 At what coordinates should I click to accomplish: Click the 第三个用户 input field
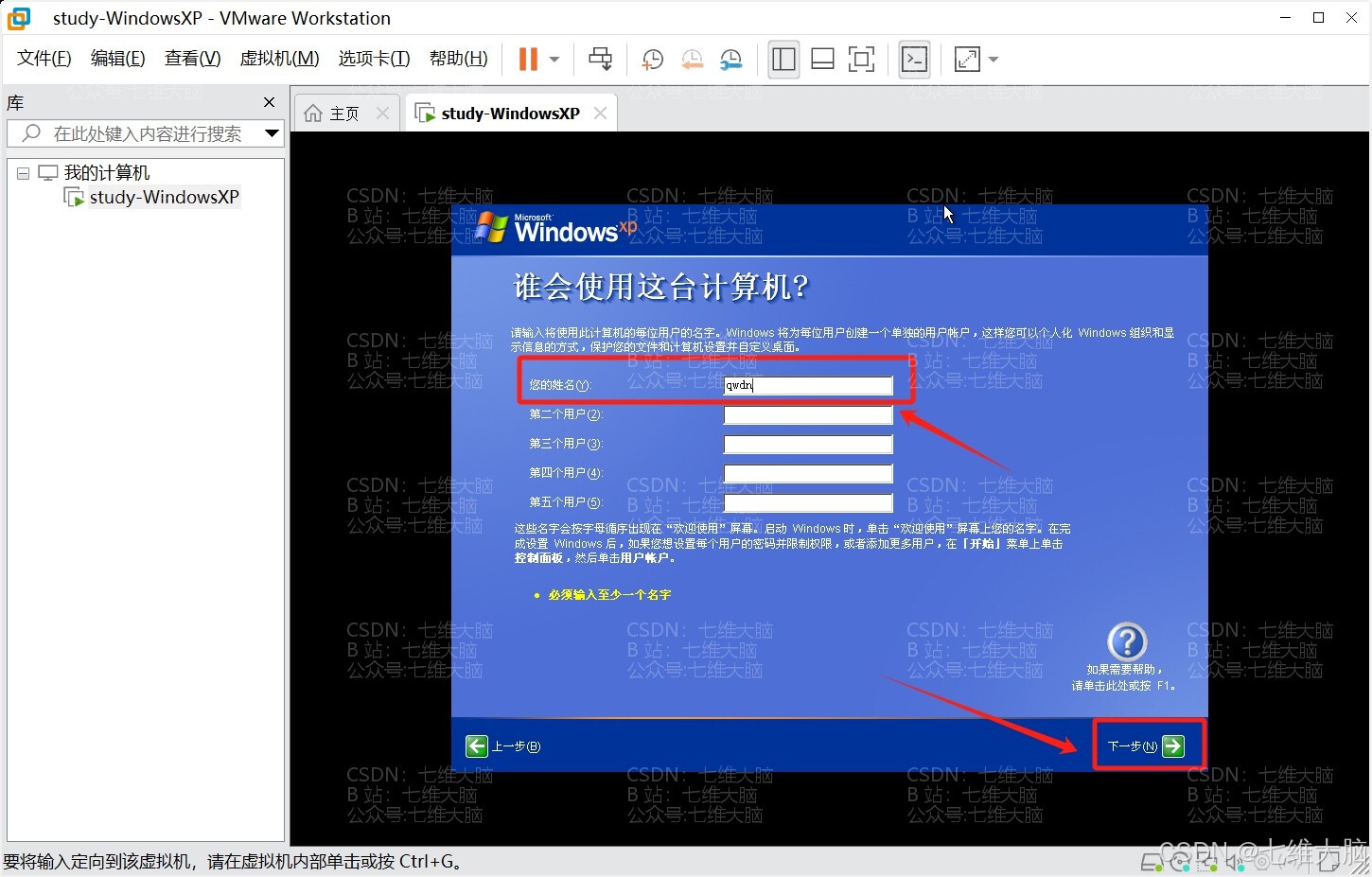point(808,444)
